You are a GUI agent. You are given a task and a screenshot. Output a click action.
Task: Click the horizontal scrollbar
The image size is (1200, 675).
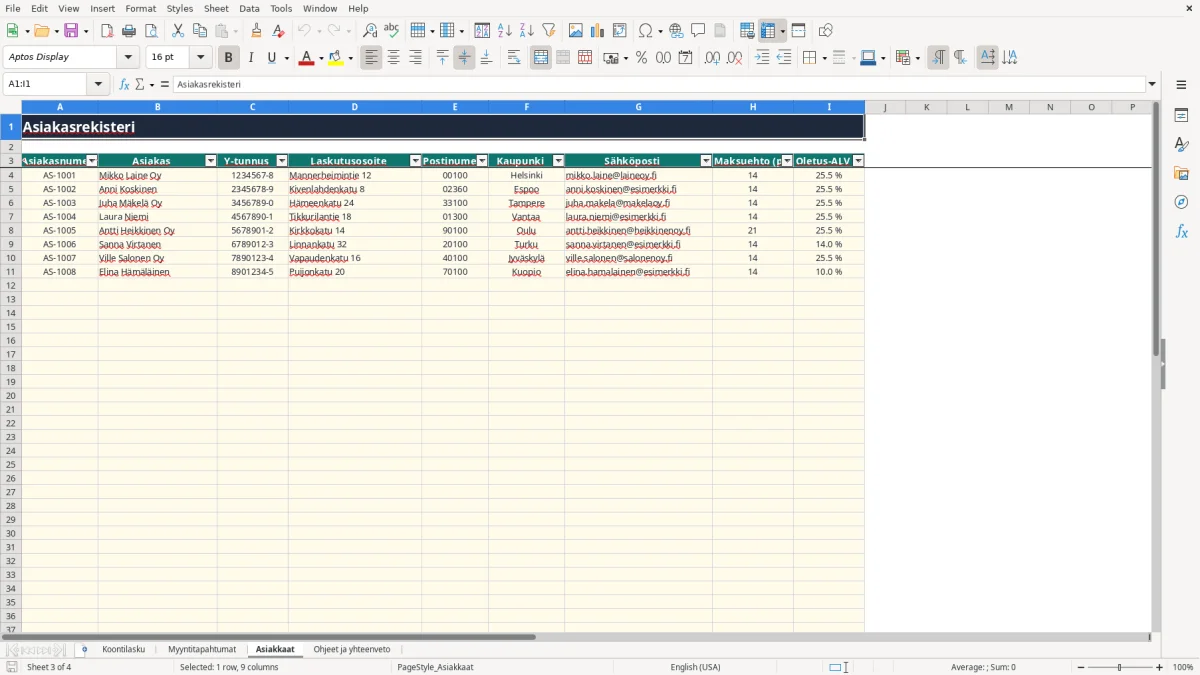(x=578, y=637)
